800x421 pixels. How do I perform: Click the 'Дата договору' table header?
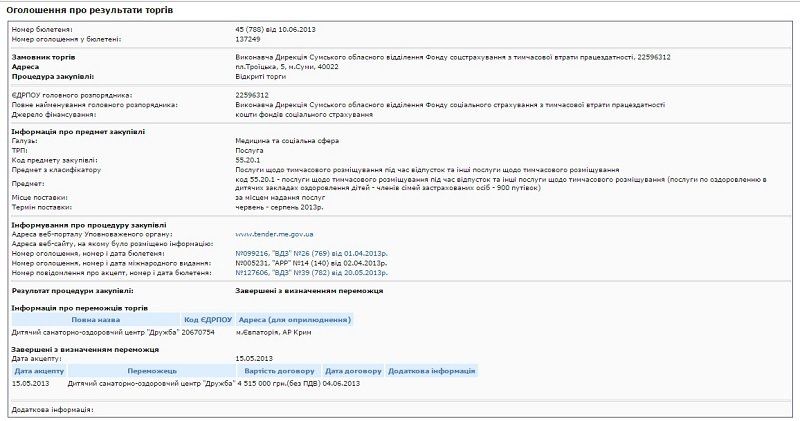(x=353, y=371)
